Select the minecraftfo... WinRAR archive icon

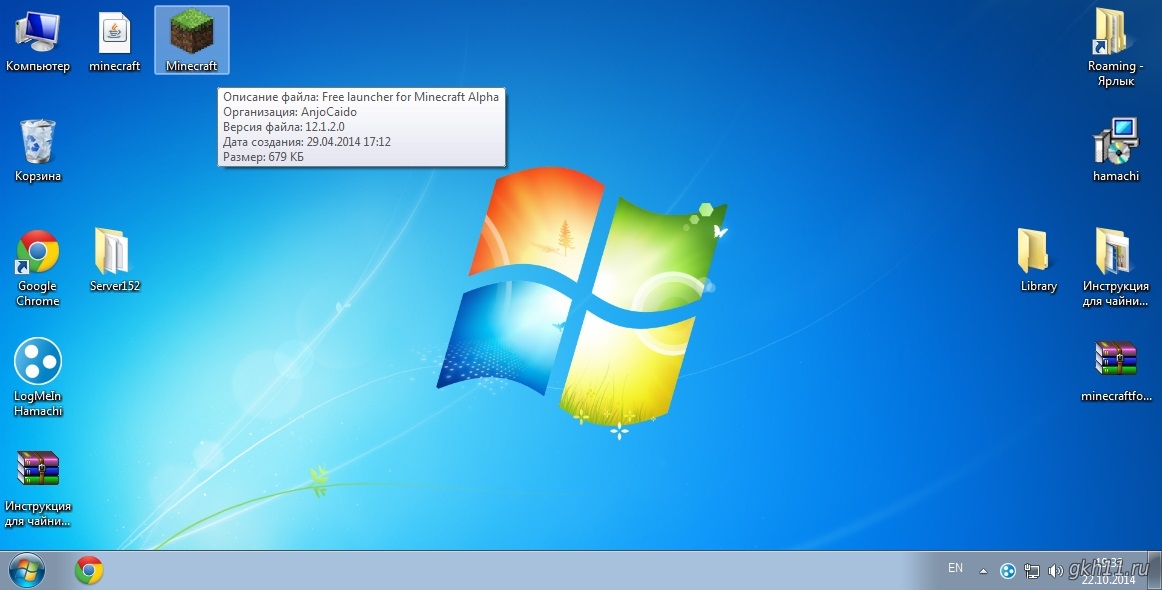[x=1115, y=371]
